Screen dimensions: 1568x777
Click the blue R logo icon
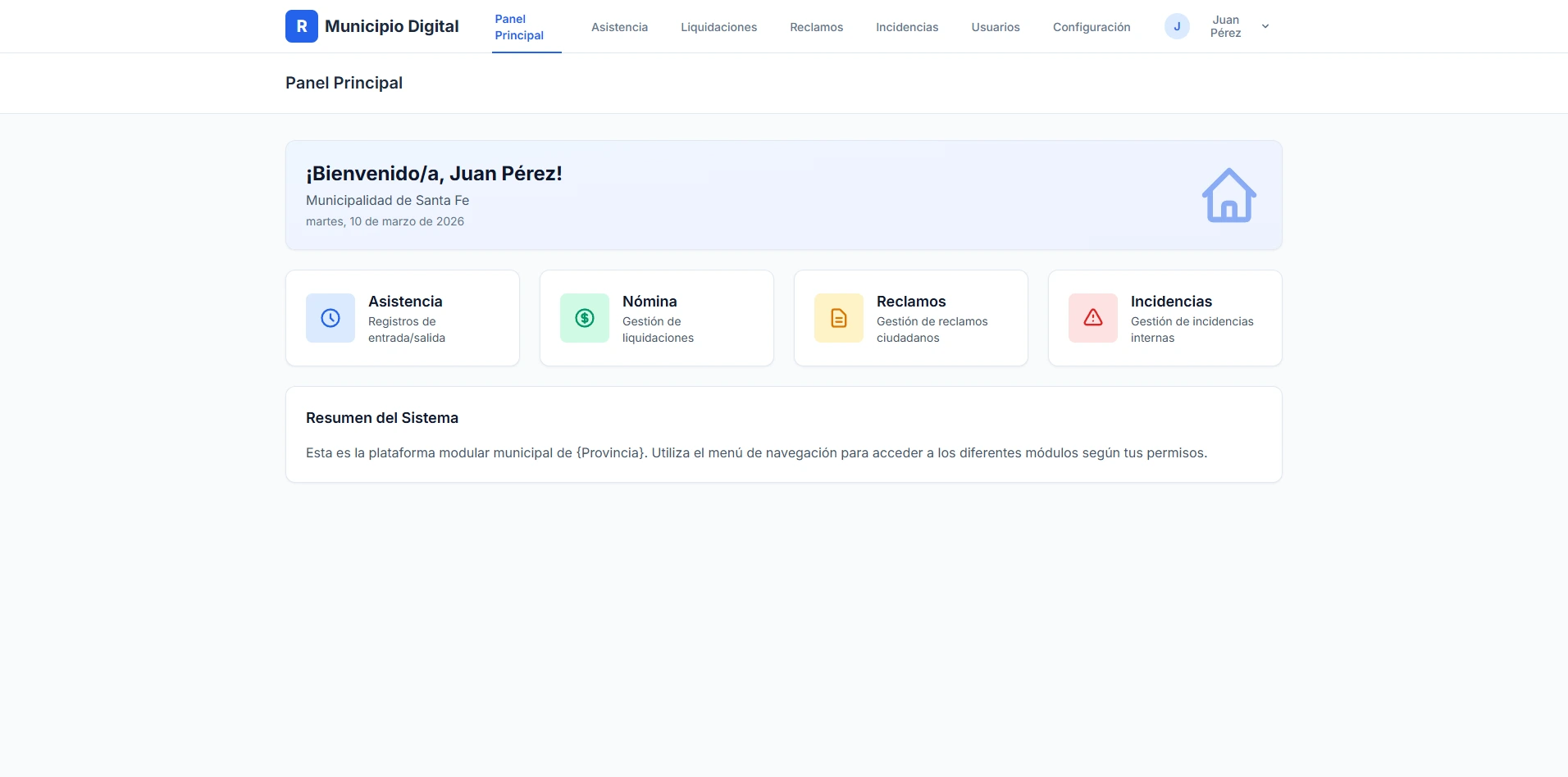point(302,26)
